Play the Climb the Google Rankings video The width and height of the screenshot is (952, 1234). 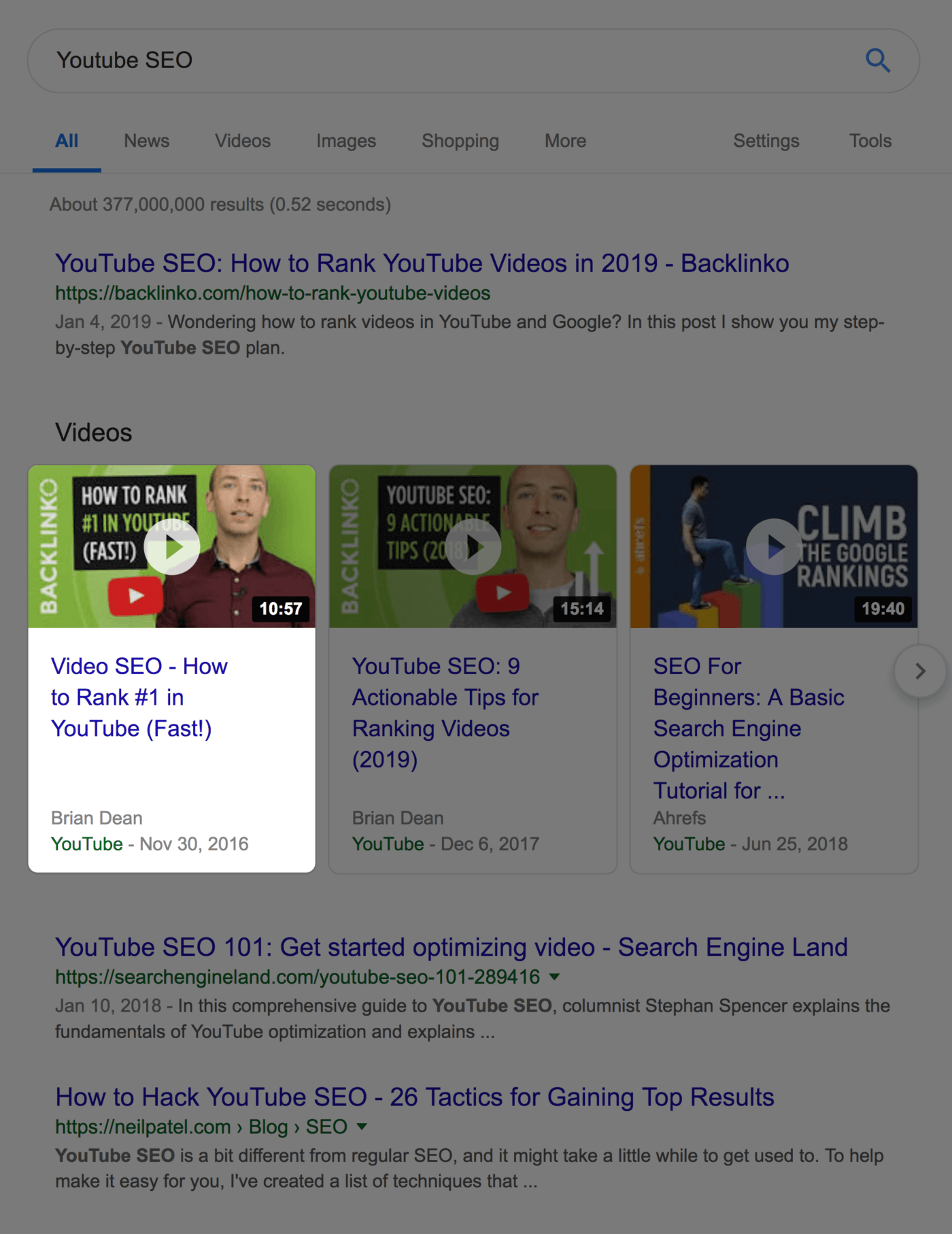pos(774,546)
